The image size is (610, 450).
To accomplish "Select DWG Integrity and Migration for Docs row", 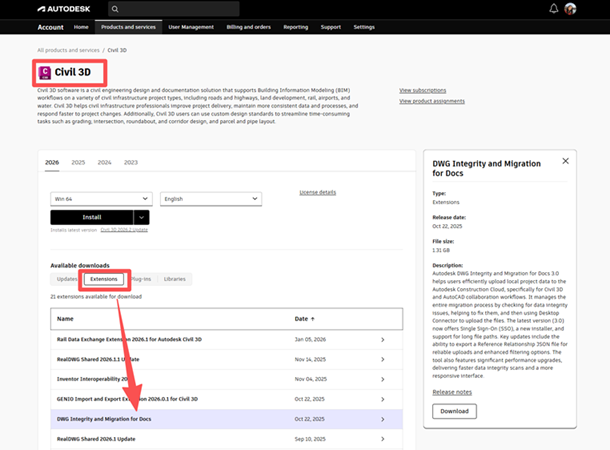I will [226, 419].
